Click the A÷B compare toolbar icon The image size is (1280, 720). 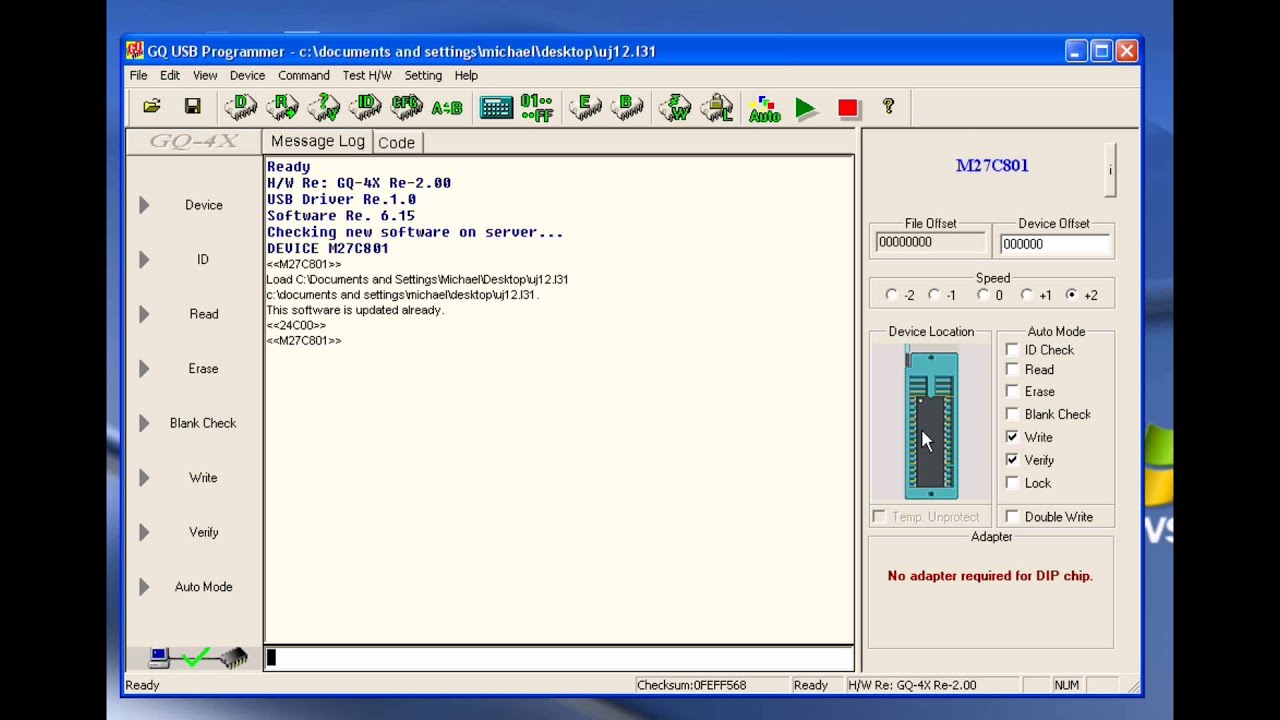point(447,108)
